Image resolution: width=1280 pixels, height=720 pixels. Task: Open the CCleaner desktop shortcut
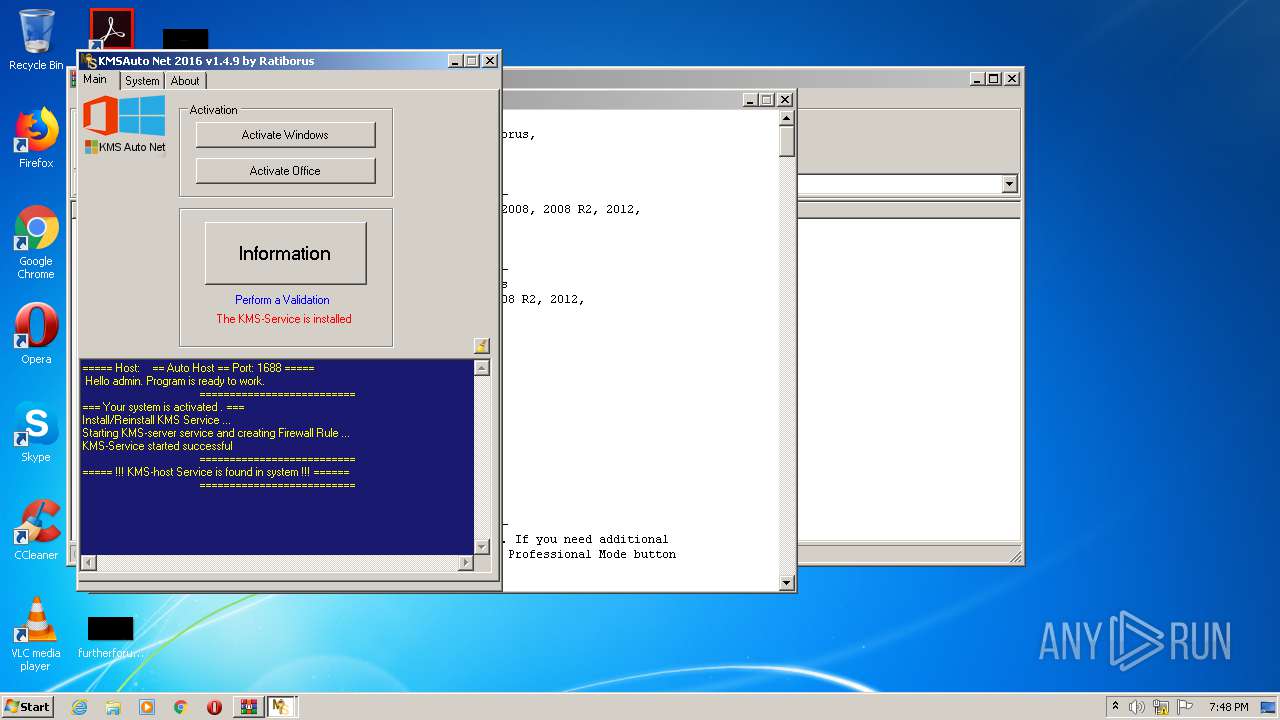point(36,530)
